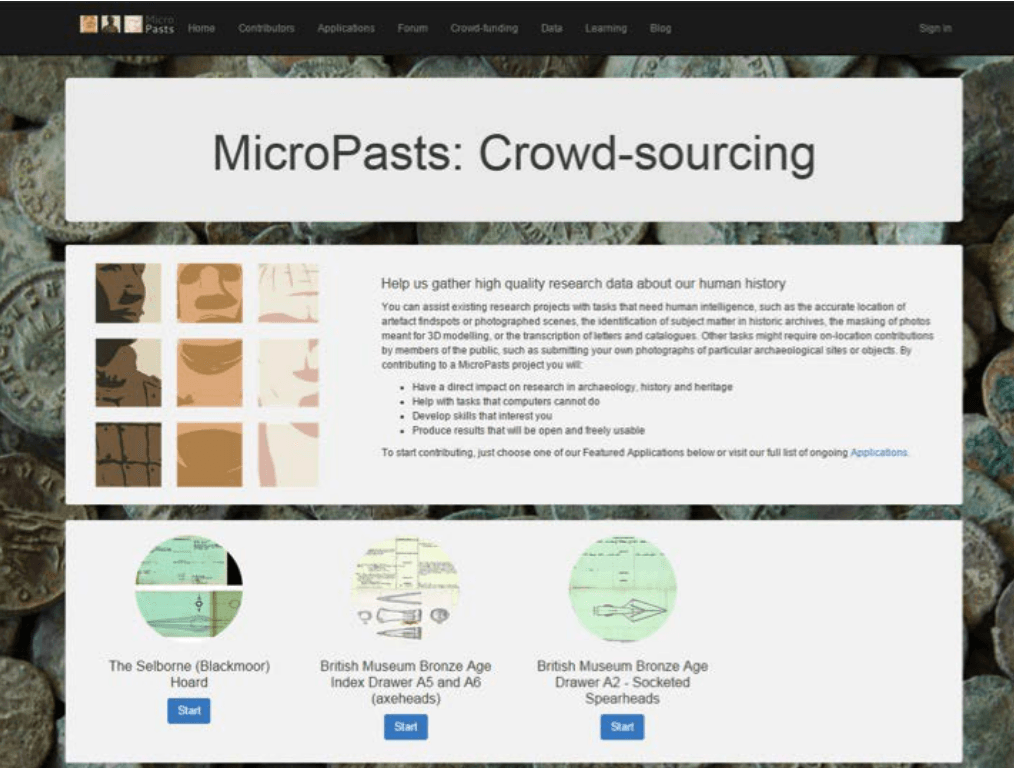Click the 'MicroPasts: Crowd-sourcing' heading
Viewport: 1014px width, 768px height.
[x=514, y=153]
